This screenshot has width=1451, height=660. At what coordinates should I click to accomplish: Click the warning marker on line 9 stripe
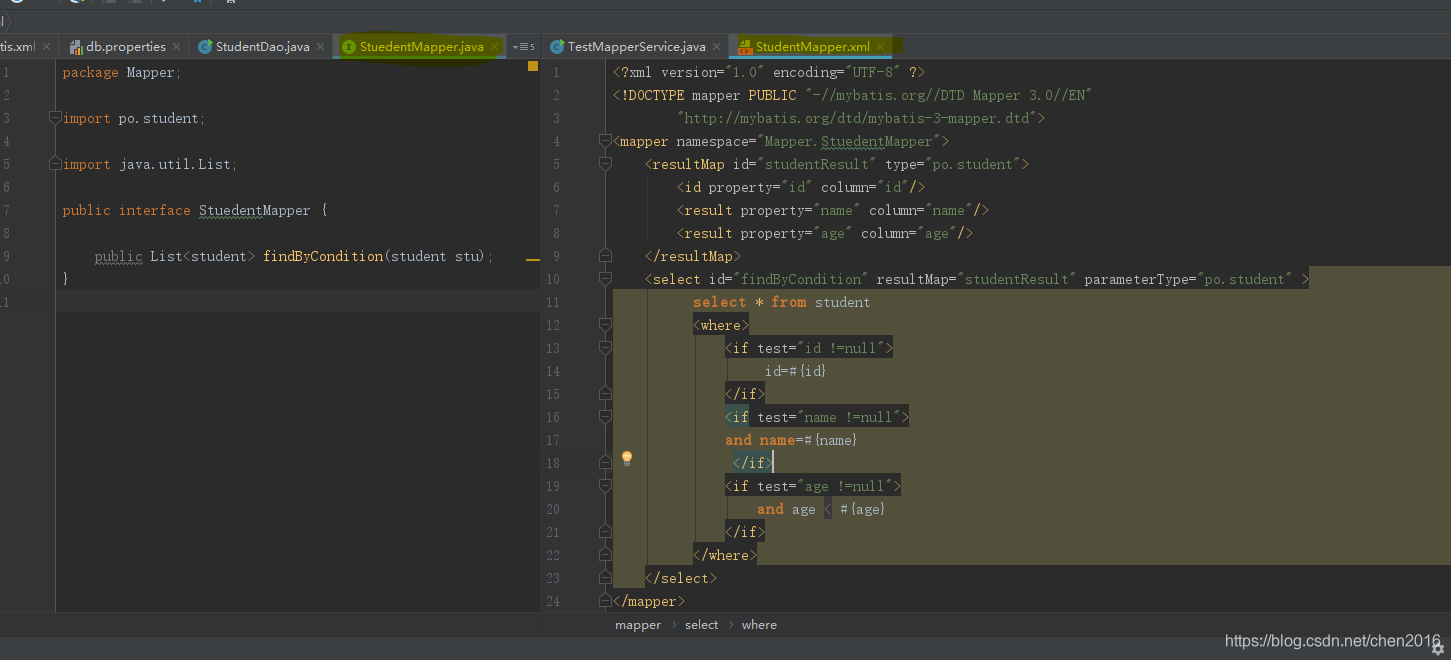(532, 259)
